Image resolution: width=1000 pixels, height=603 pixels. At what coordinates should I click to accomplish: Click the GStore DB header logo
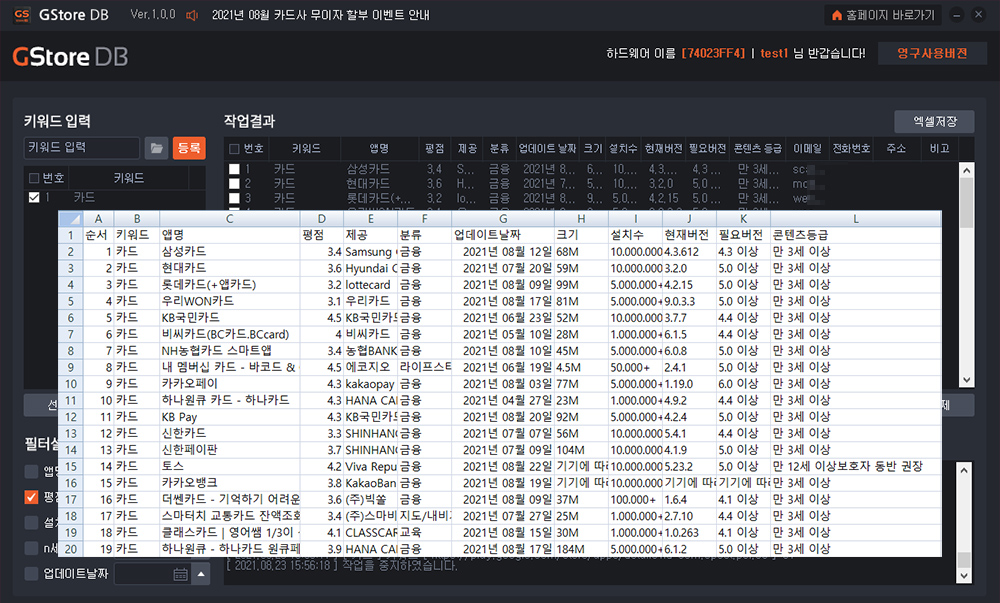[x=70, y=57]
